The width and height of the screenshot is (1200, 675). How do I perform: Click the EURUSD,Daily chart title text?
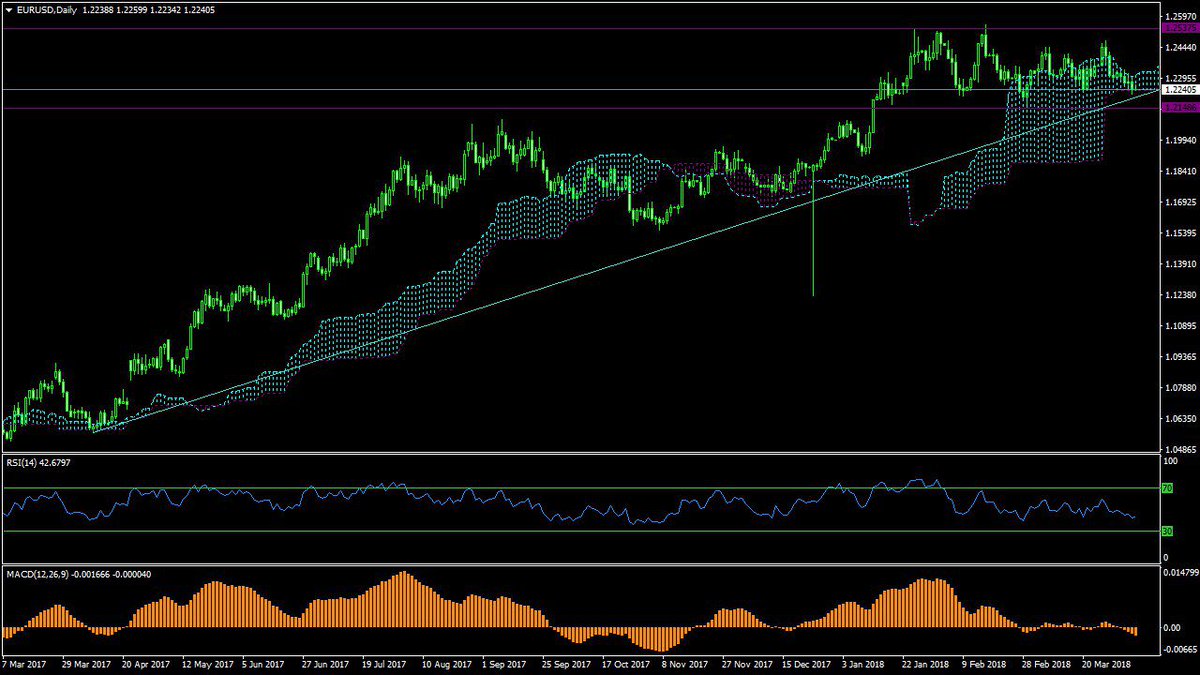tap(47, 9)
